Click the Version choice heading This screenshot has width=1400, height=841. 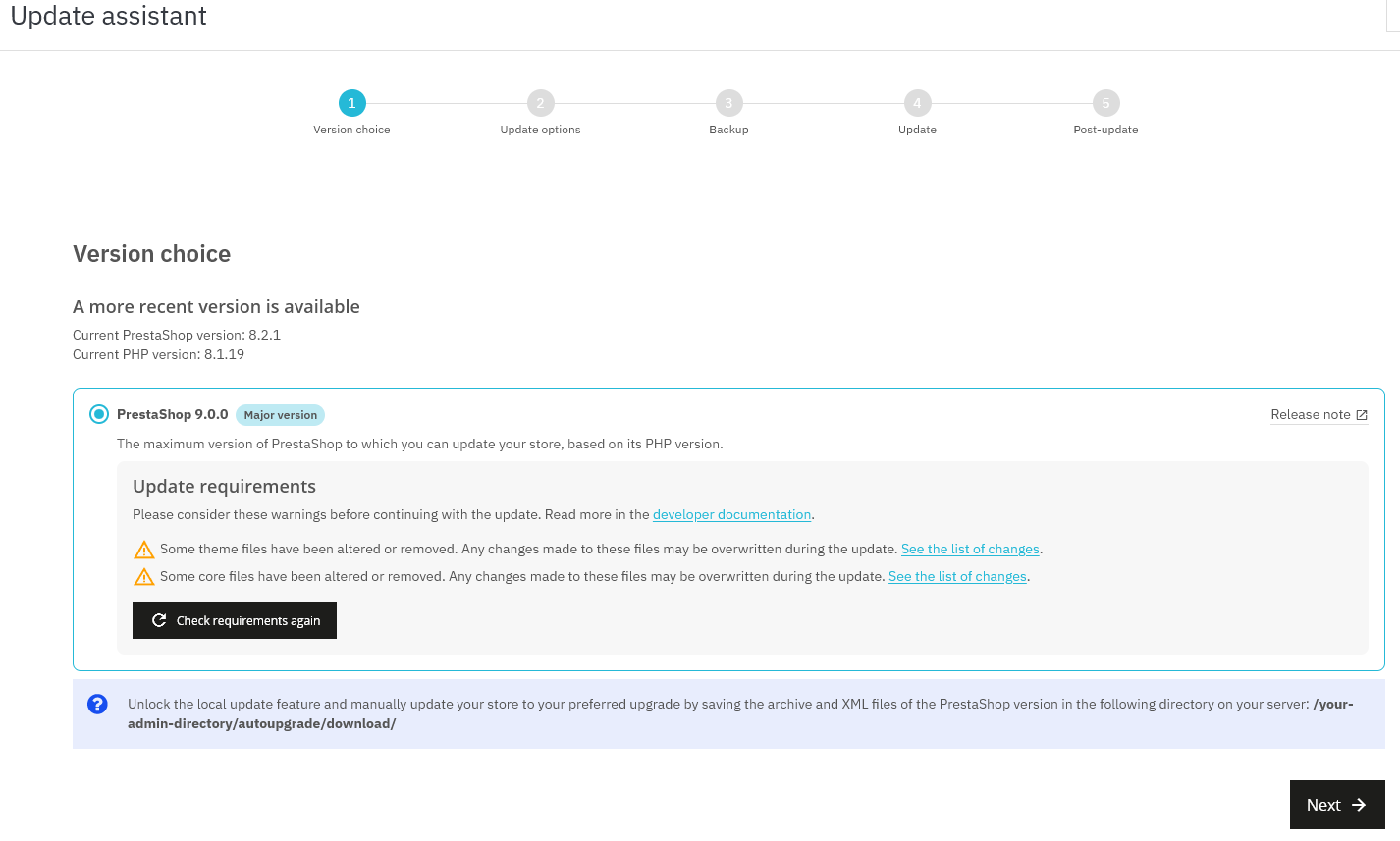click(152, 254)
